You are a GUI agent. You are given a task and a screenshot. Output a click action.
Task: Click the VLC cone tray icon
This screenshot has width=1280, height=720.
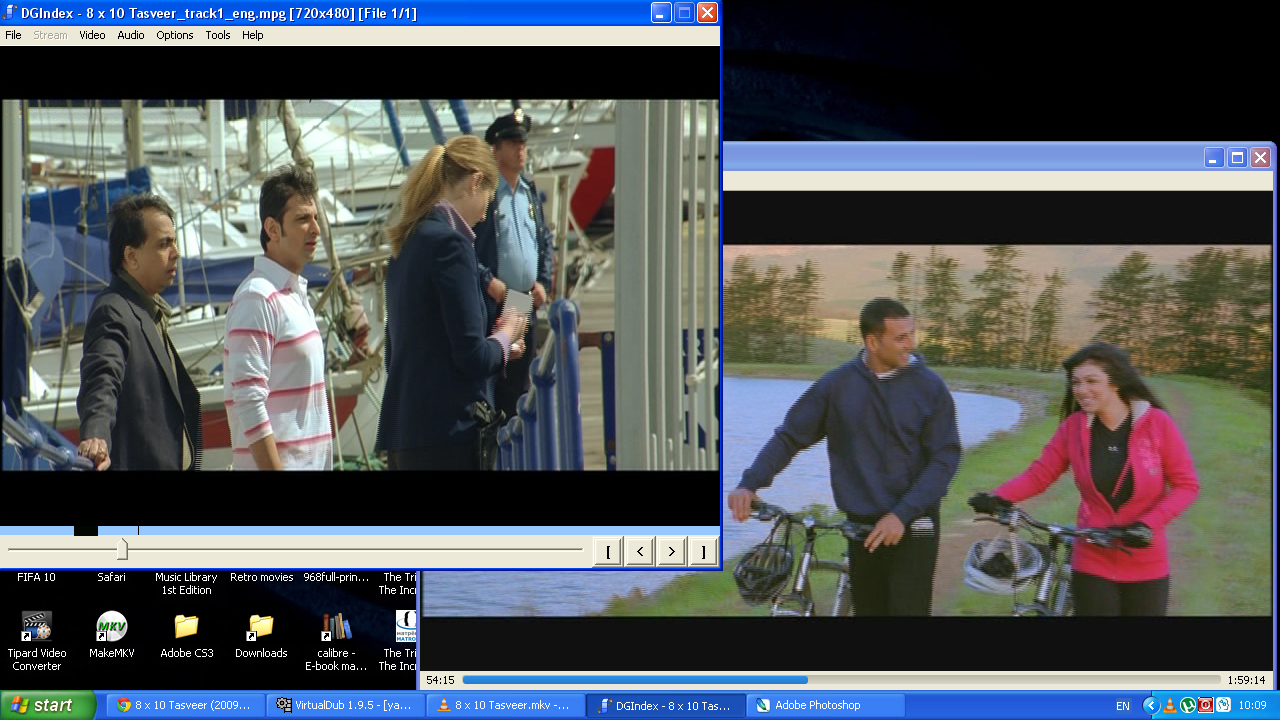tap(1169, 706)
